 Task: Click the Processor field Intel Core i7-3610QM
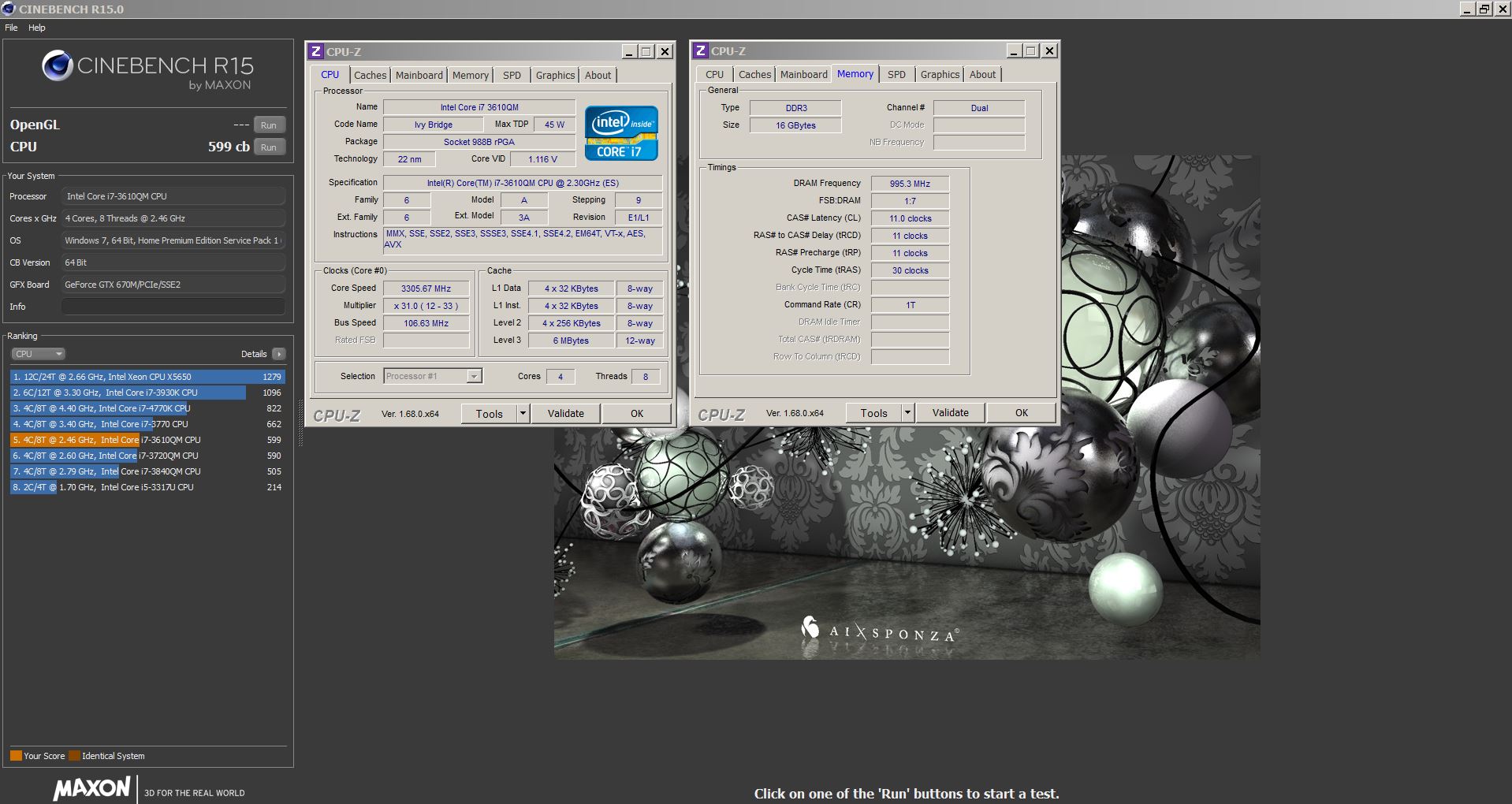(x=173, y=196)
